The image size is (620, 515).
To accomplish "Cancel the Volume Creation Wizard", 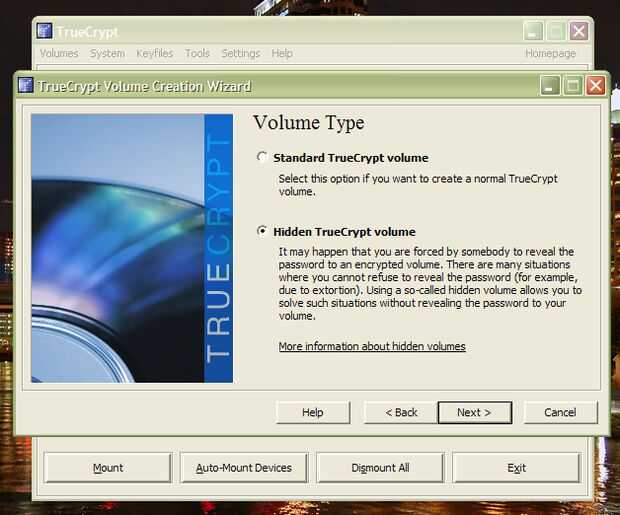I will [560, 412].
